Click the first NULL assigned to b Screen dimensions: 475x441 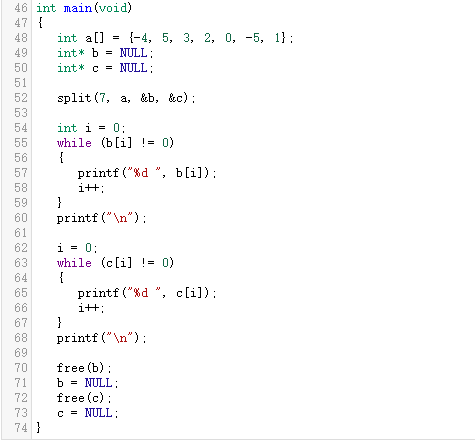133,53
